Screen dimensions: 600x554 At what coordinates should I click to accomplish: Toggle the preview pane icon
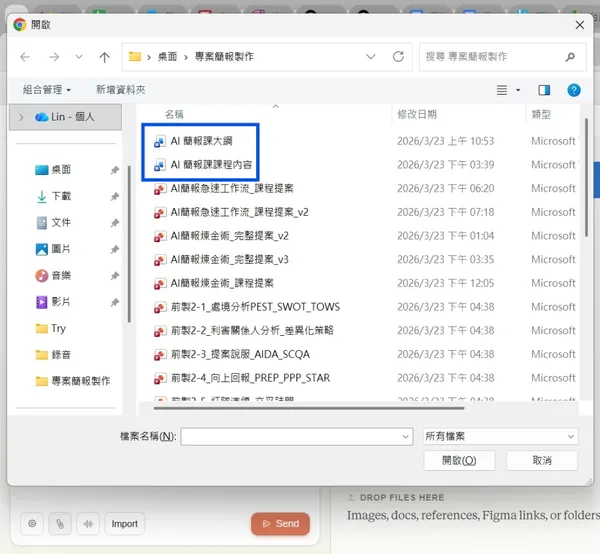(544, 90)
